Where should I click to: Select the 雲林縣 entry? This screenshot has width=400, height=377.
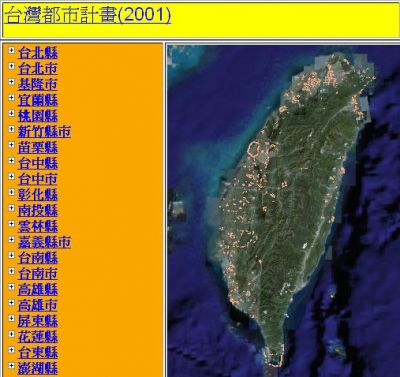pos(38,226)
